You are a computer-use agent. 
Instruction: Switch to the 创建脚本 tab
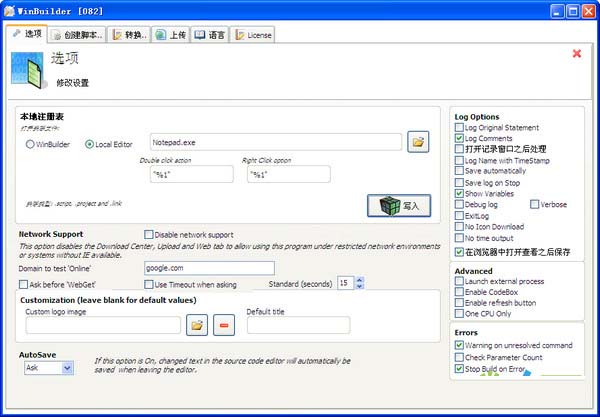click(x=77, y=35)
